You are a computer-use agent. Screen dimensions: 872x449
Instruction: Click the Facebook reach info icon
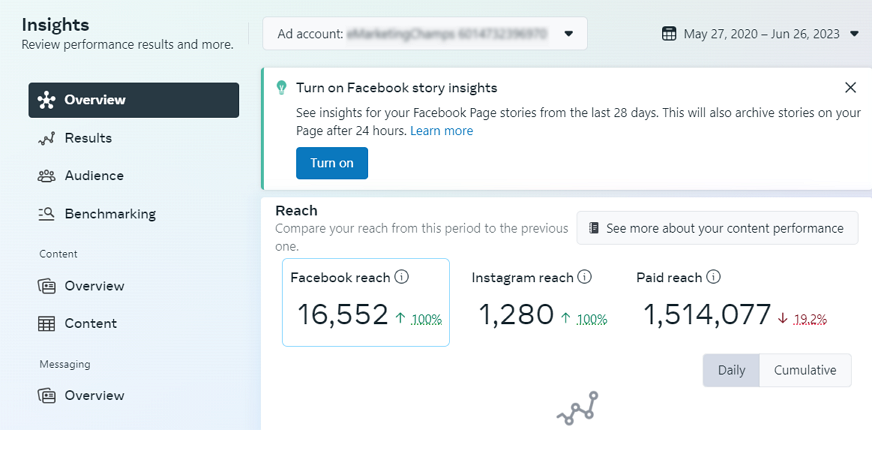pyautogui.click(x=402, y=277)
